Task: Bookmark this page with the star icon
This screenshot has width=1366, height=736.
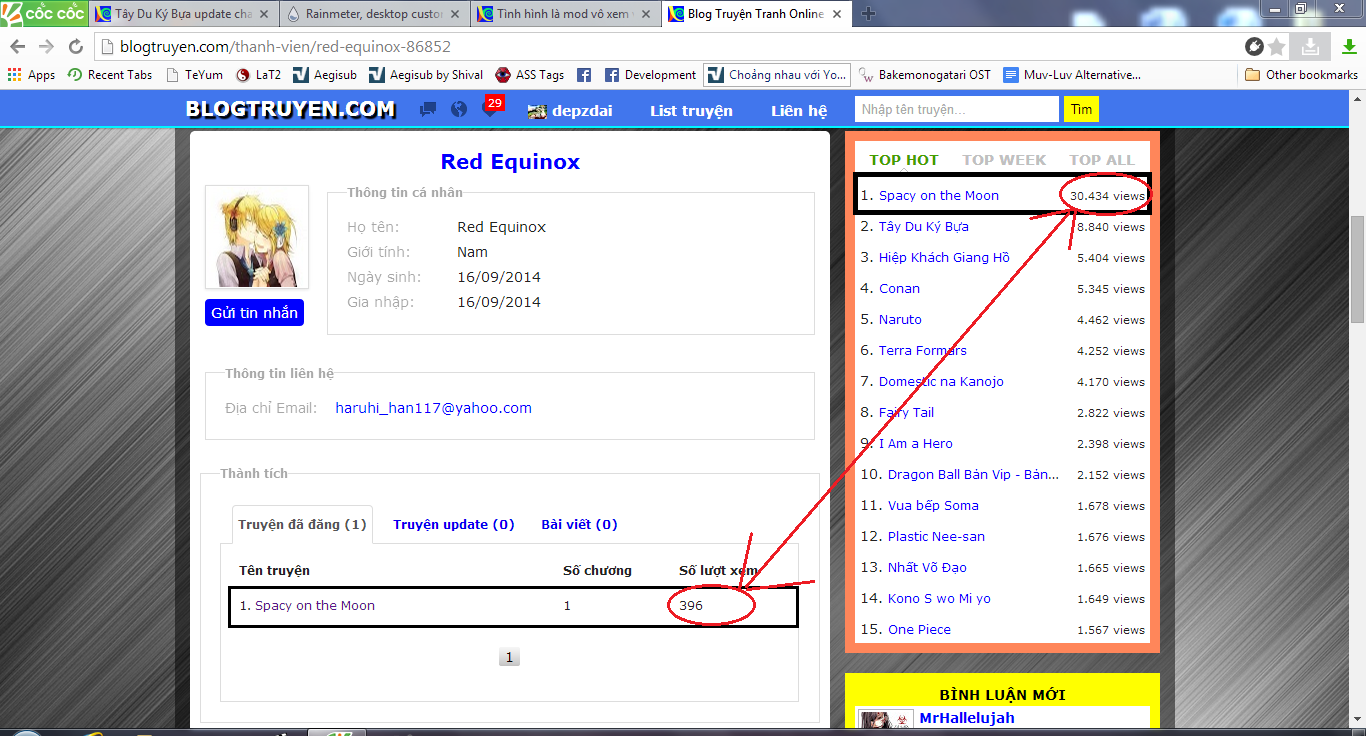Action: tap(1277, 47)
